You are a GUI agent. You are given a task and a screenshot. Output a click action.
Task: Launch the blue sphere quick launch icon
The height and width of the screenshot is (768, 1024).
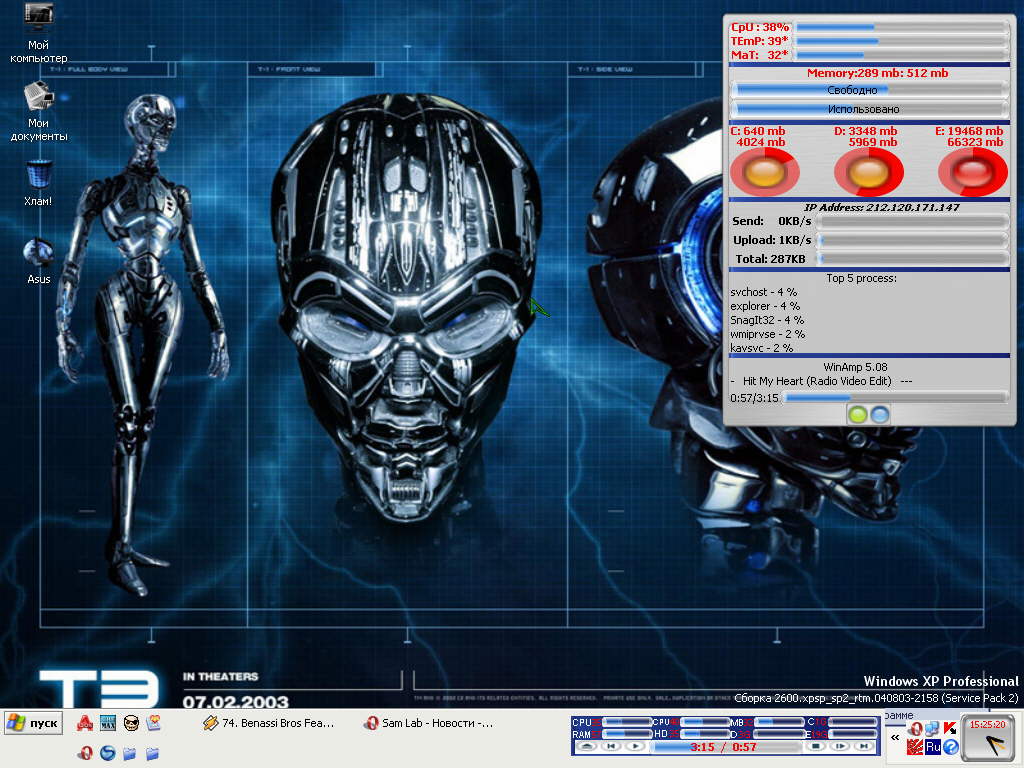pos(108,753)
